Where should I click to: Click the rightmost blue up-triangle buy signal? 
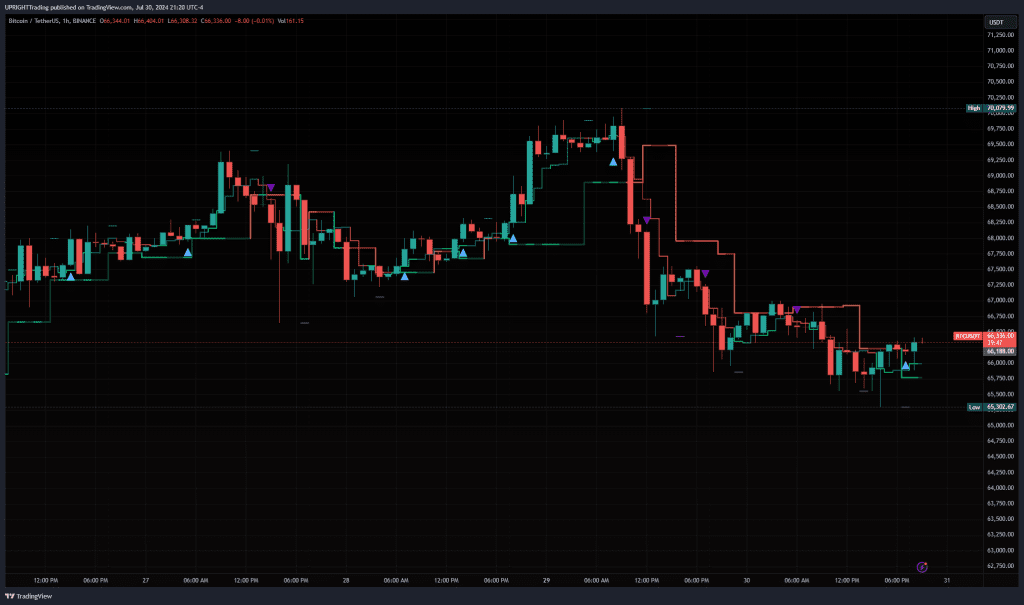pyautogui.click(x=906, y=366)
